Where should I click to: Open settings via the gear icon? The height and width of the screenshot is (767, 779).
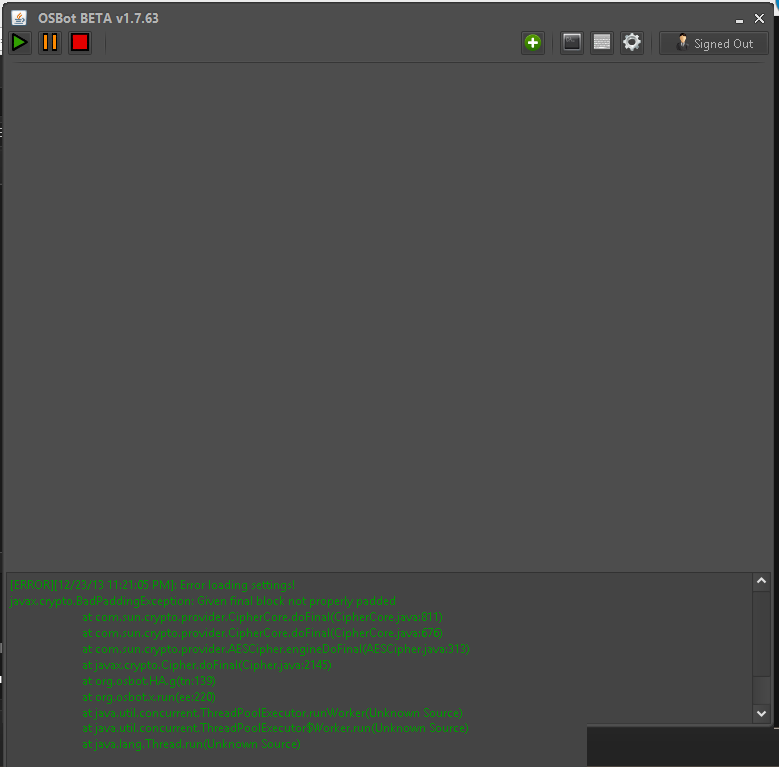(631, 43)
